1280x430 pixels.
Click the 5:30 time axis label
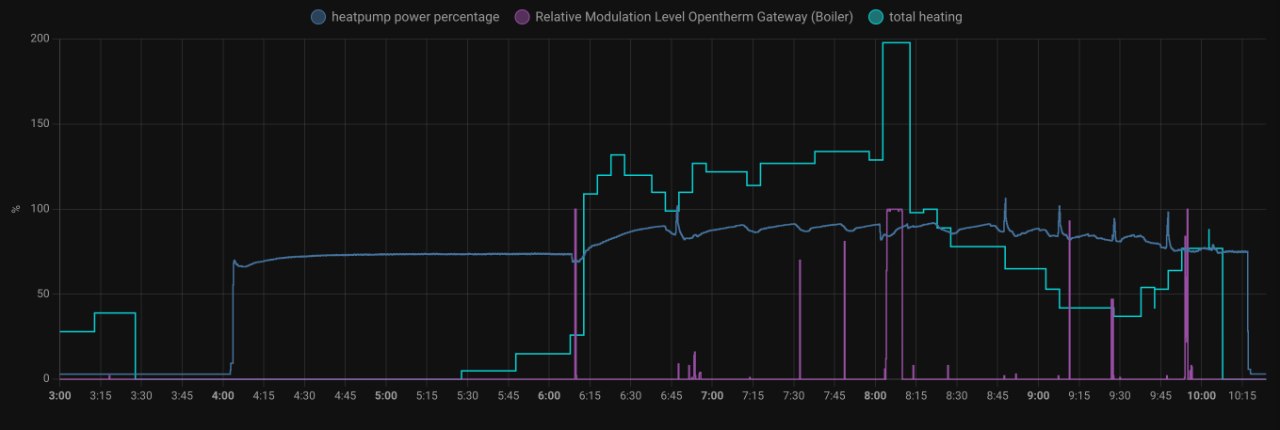click(467, 396)
